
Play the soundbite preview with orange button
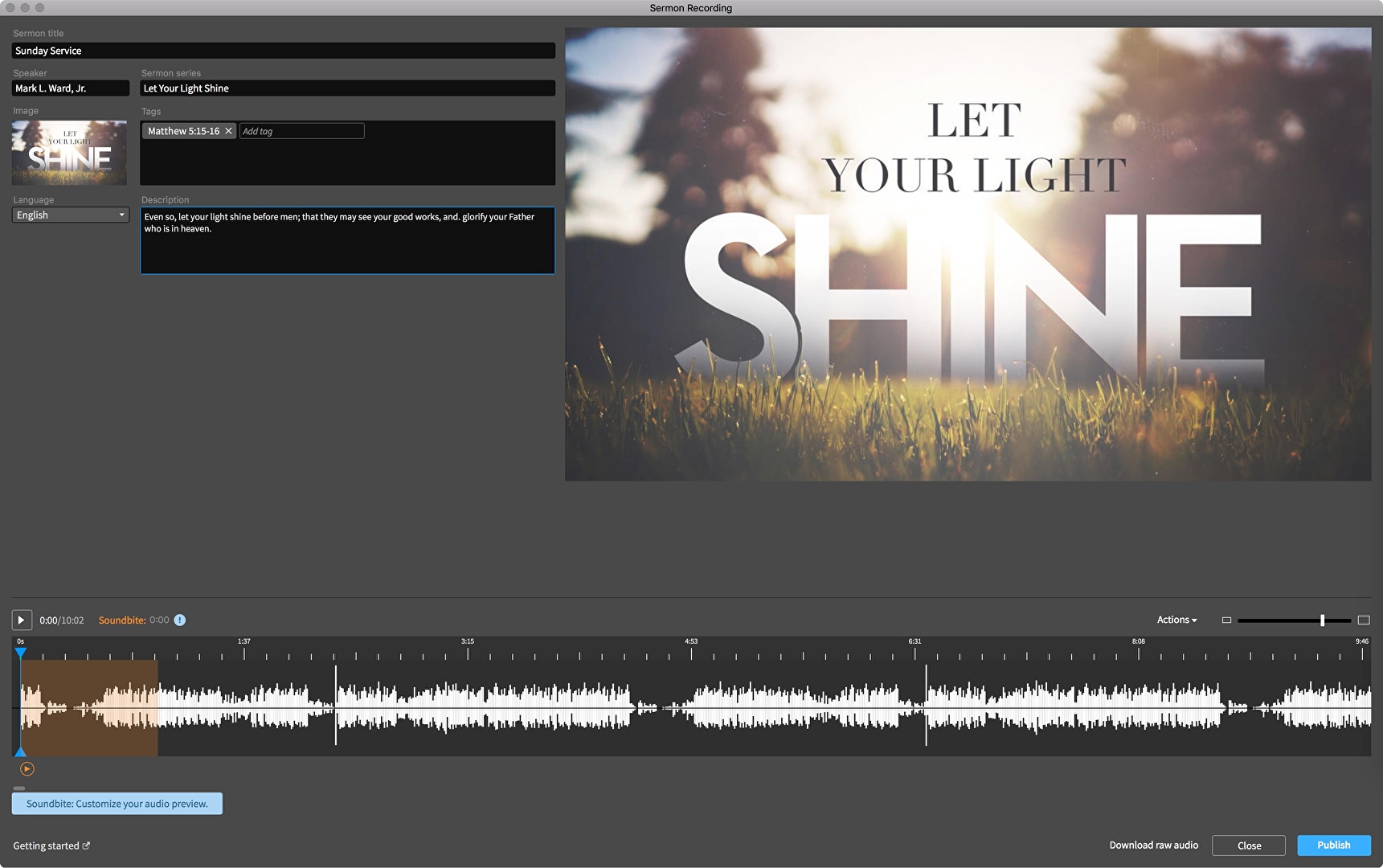(x=27, y=769)
